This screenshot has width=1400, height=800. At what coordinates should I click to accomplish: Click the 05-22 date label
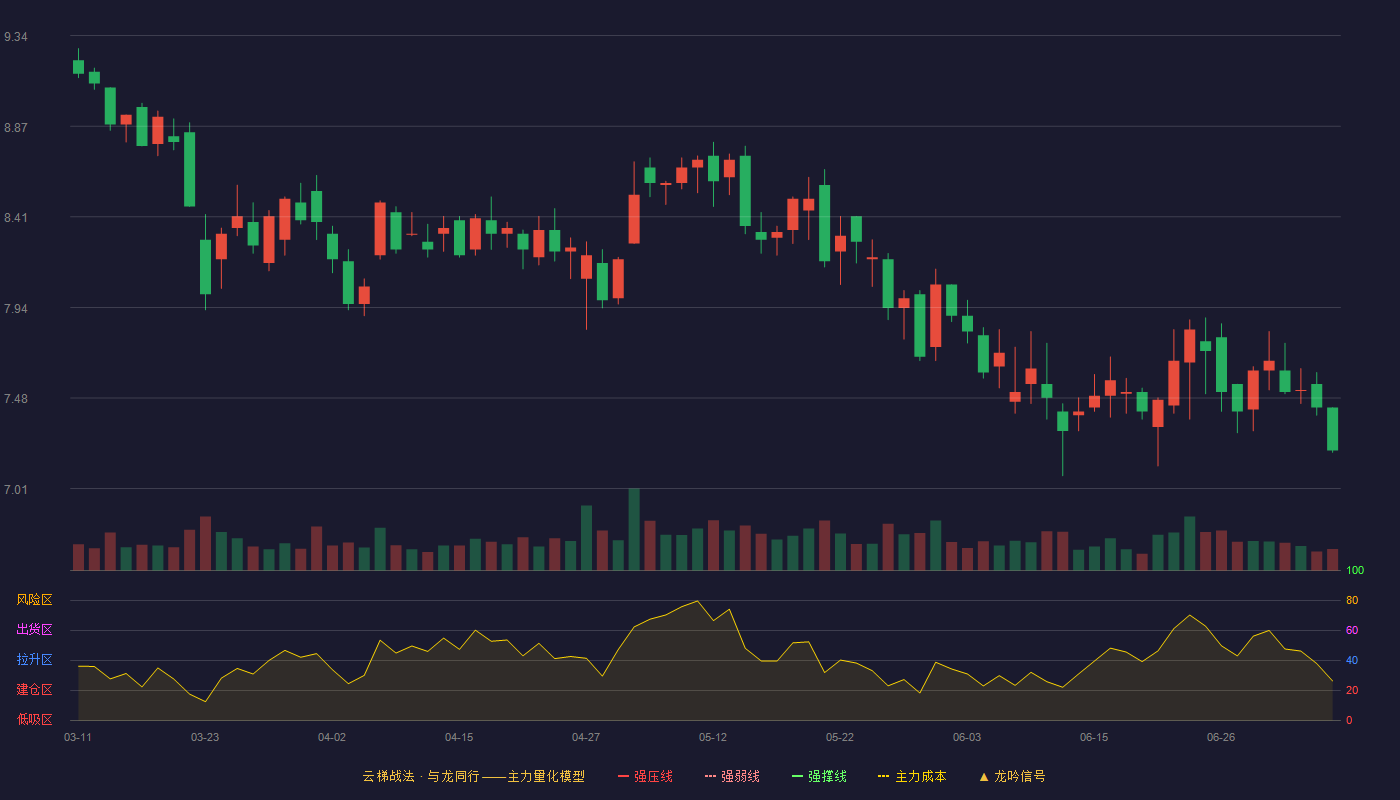[840, 737]
